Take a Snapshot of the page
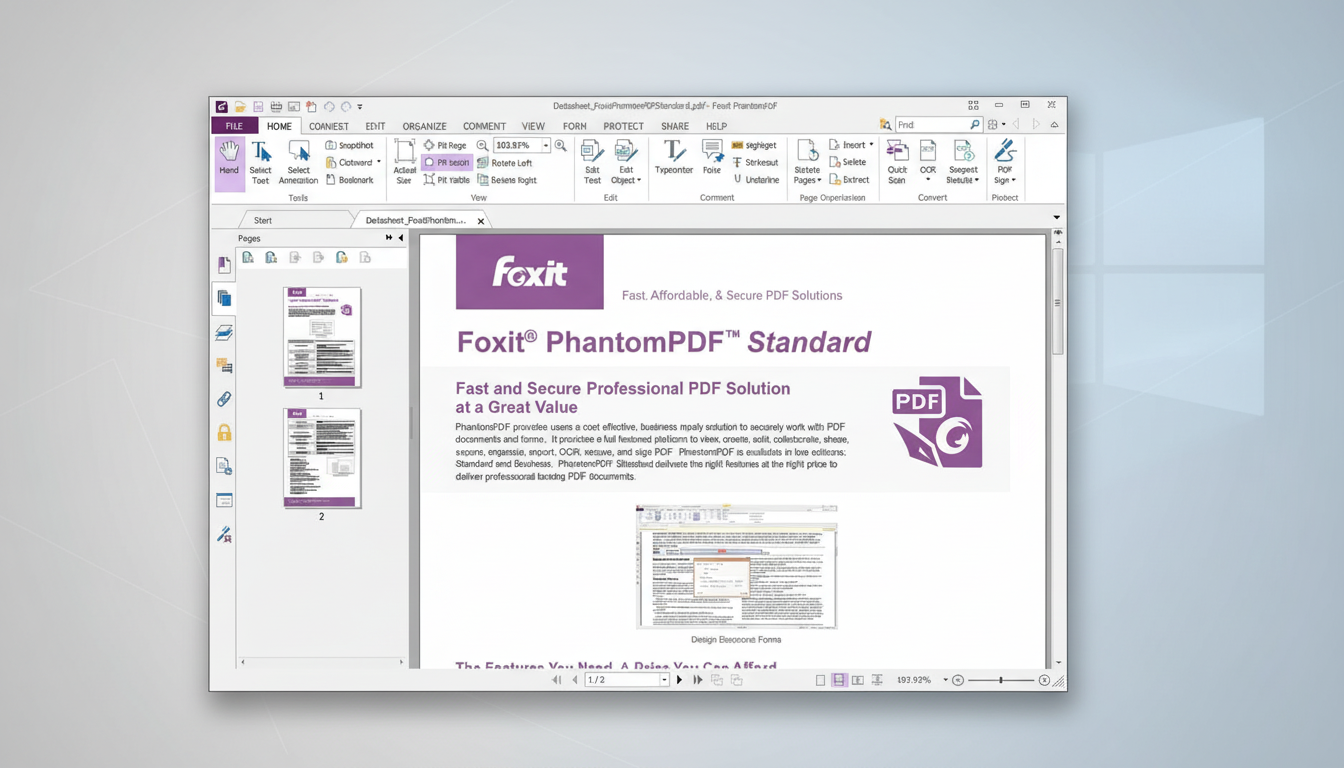This screenshot has width=1344, height=768. 351,145
